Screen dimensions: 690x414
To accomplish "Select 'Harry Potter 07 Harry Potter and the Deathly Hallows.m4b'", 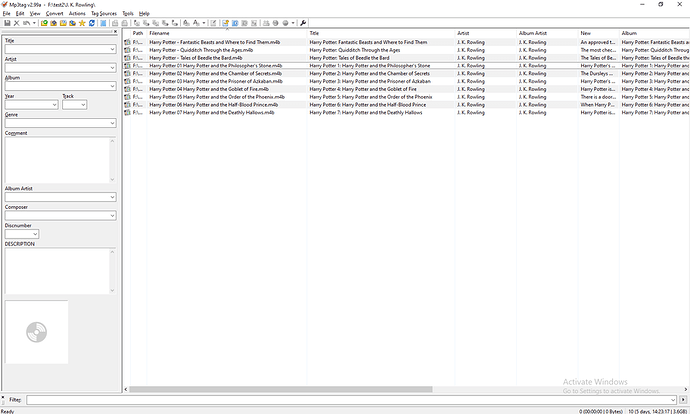I will [x=212, y=113].
